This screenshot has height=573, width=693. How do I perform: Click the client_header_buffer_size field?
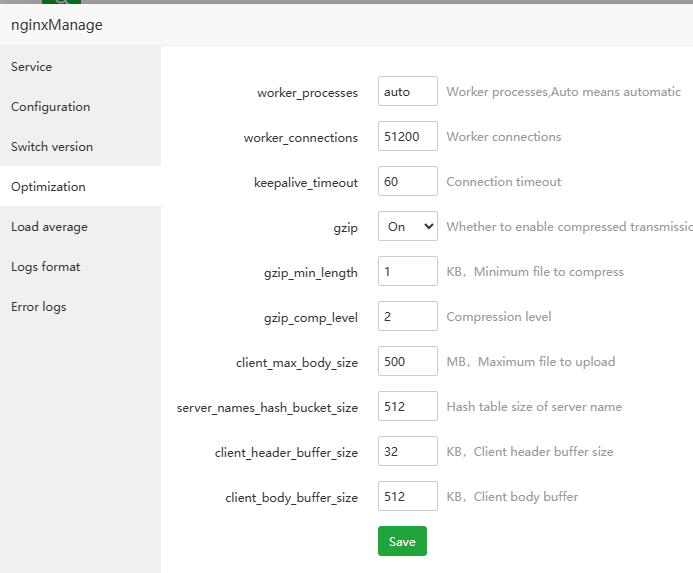408,452
